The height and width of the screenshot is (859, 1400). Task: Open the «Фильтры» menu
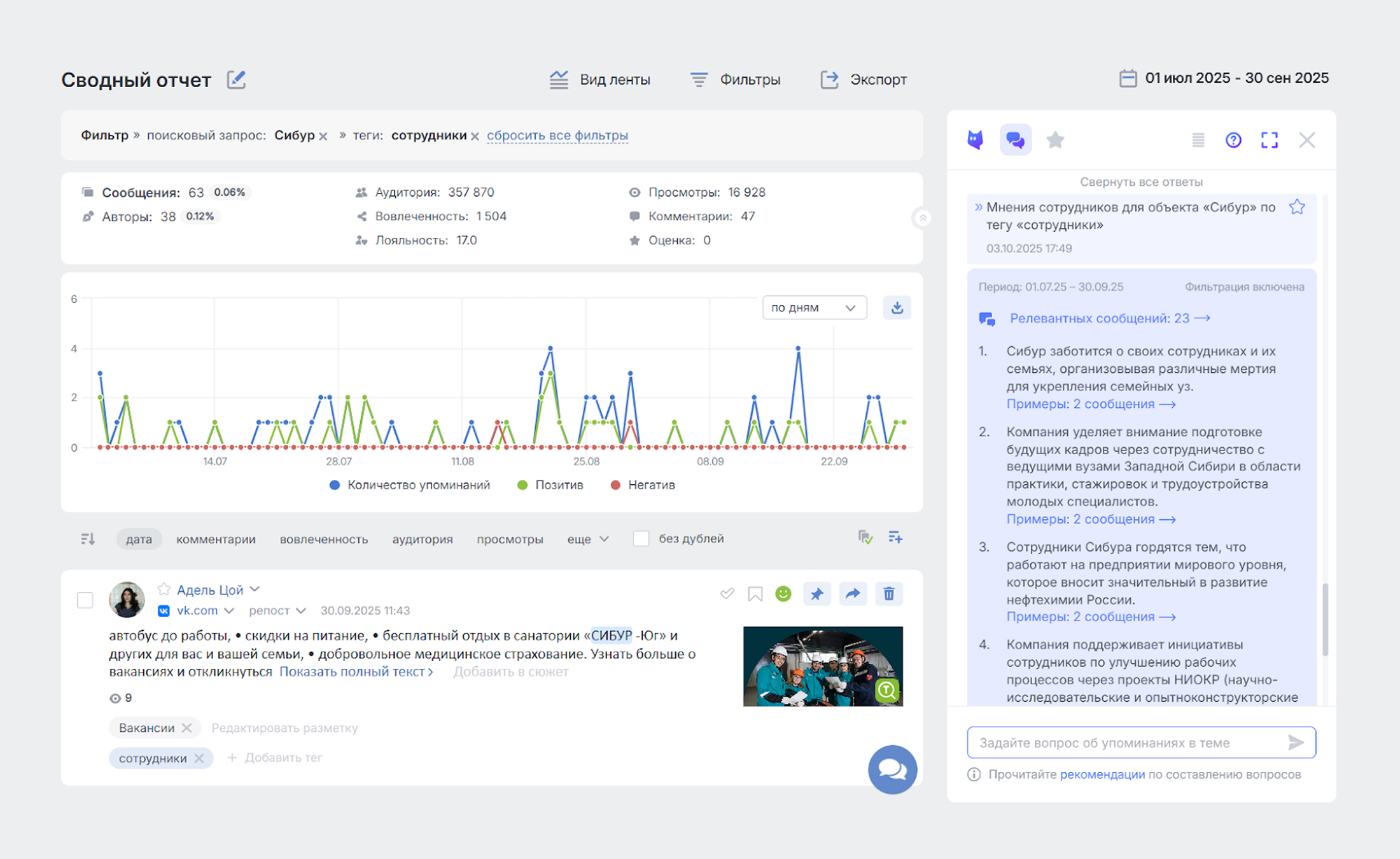(x=736, y=80)
